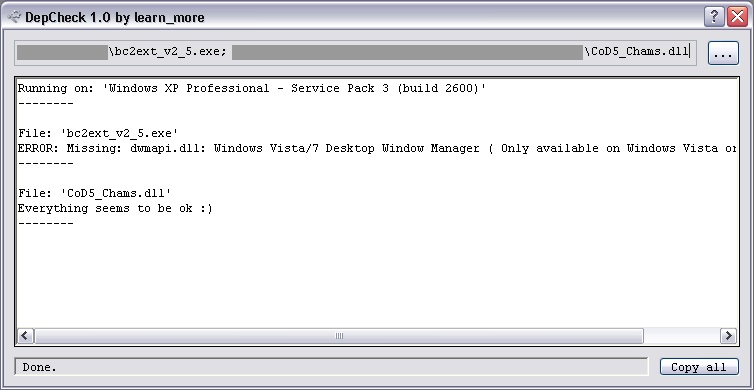This screenshot has width=754, height=390.
Task: Click the greyed-out path before \CoD5_Chams.dll
Action: pos(407,52)
